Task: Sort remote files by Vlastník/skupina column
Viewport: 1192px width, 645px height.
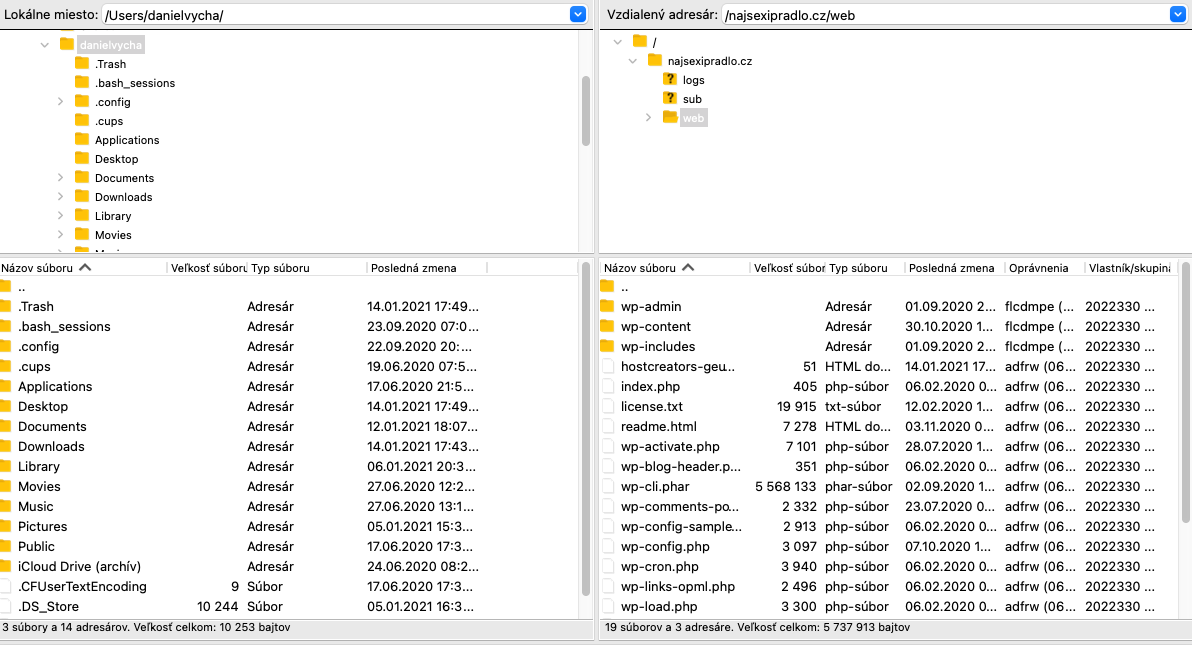Action: coord(1130,268)
